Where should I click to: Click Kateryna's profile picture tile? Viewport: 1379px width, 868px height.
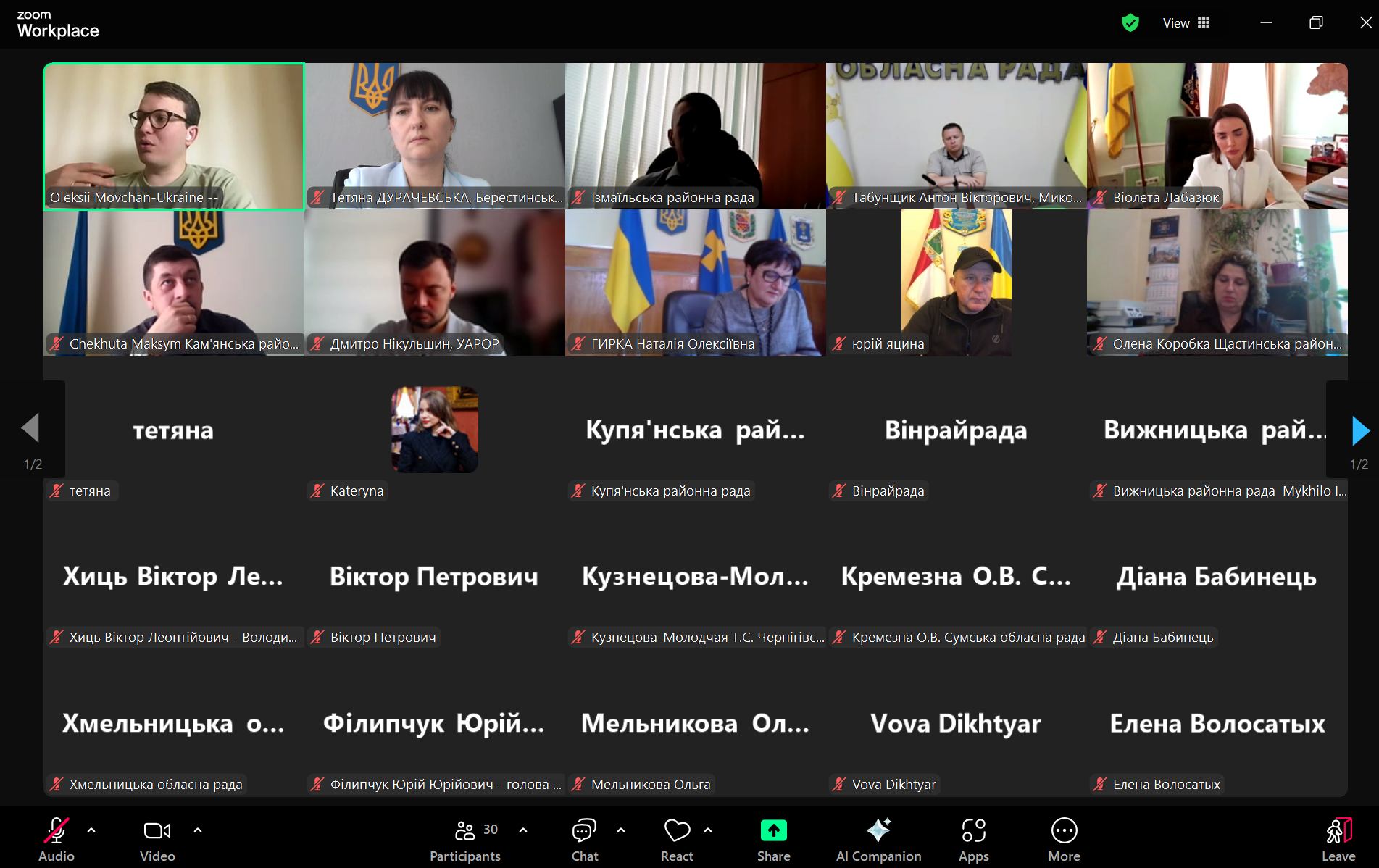[x=435, y=430]
